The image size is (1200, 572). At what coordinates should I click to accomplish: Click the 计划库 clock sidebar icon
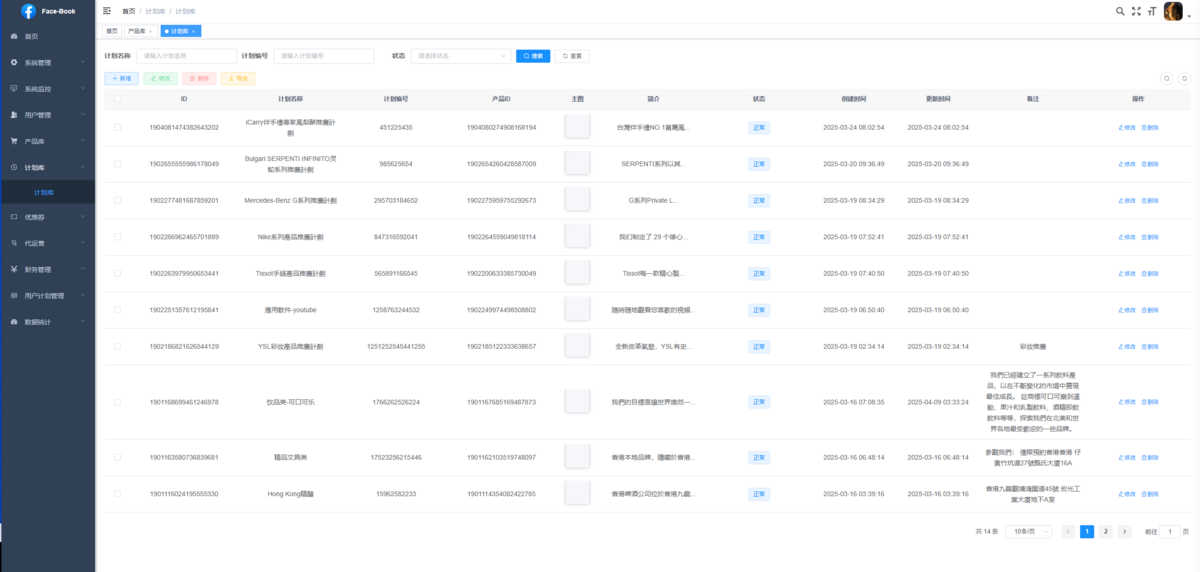click(14, 167)
